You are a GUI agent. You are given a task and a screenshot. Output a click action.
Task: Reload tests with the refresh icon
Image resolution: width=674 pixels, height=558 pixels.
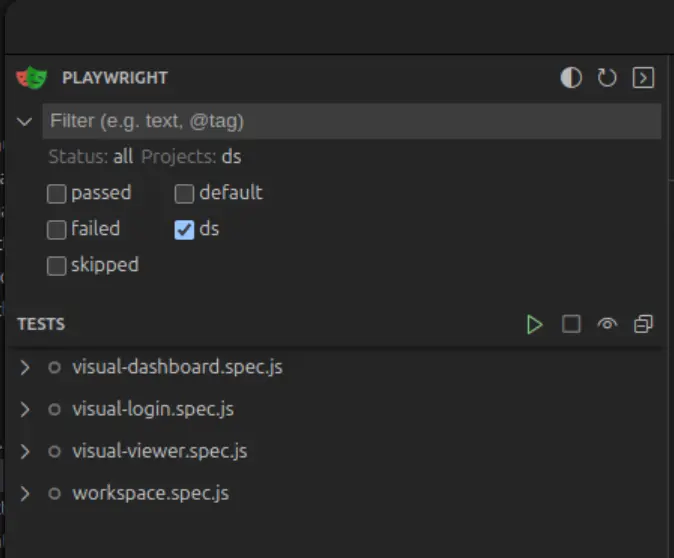coord(607,78)
